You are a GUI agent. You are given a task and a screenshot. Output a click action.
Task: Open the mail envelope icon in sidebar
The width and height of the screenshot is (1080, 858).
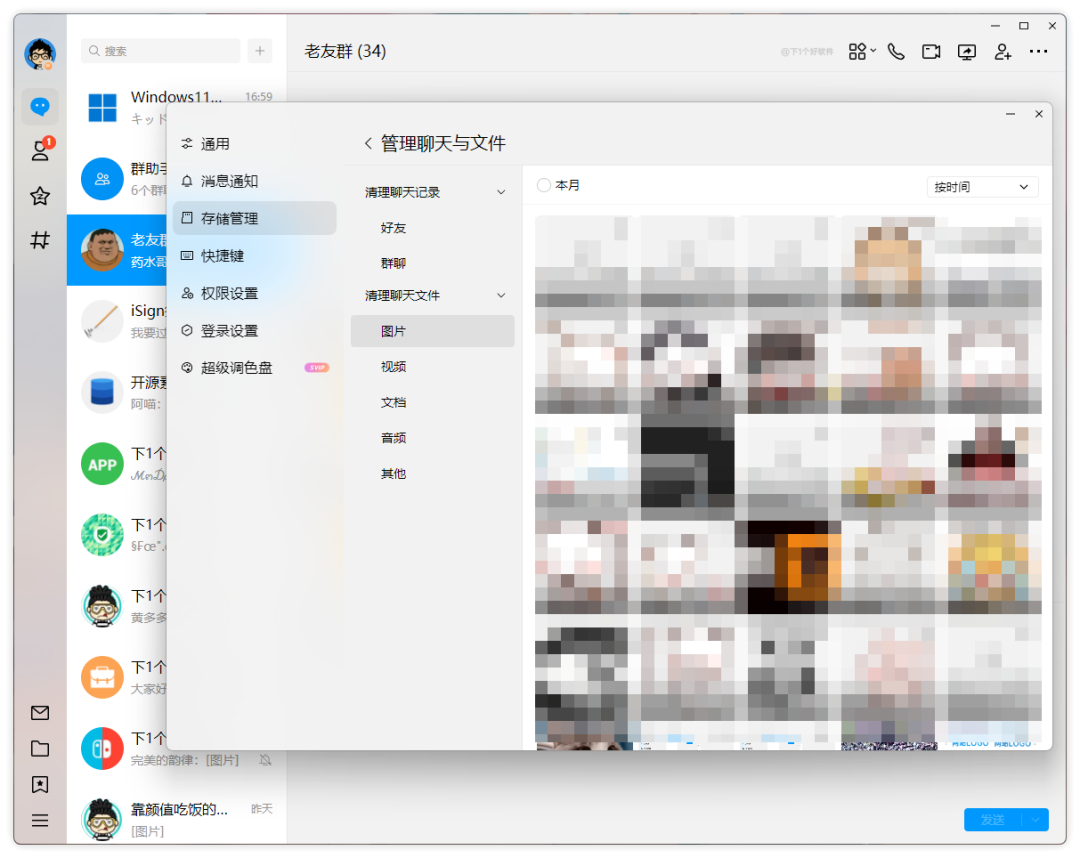[x=40, y=713]
